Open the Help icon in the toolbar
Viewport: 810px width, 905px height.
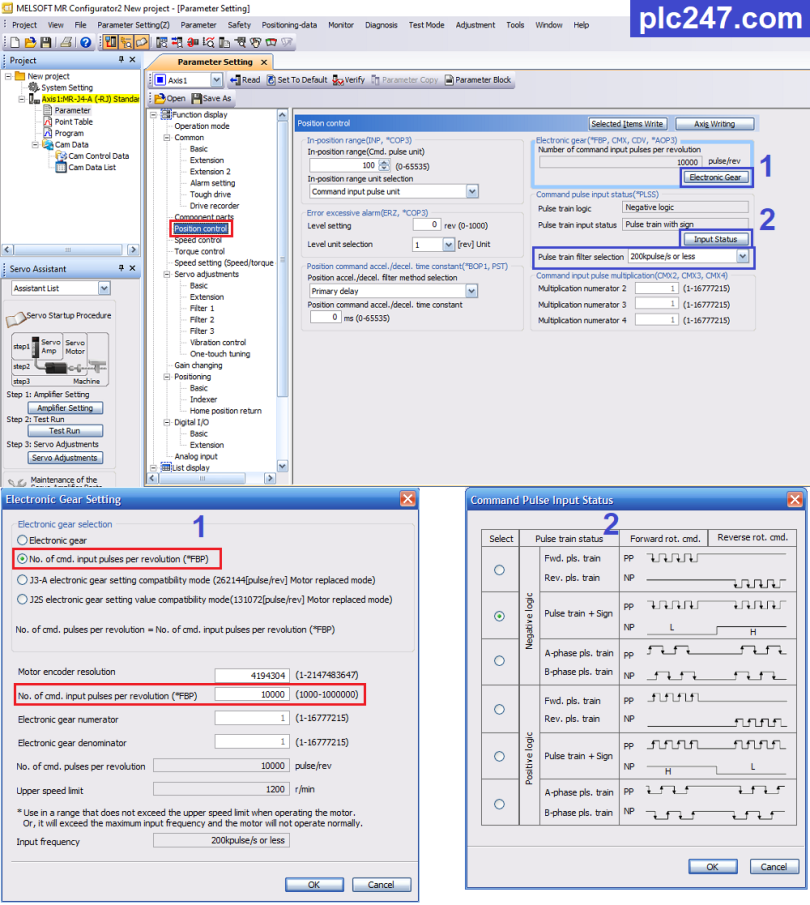pyautogui.click(x=84, y=42)
